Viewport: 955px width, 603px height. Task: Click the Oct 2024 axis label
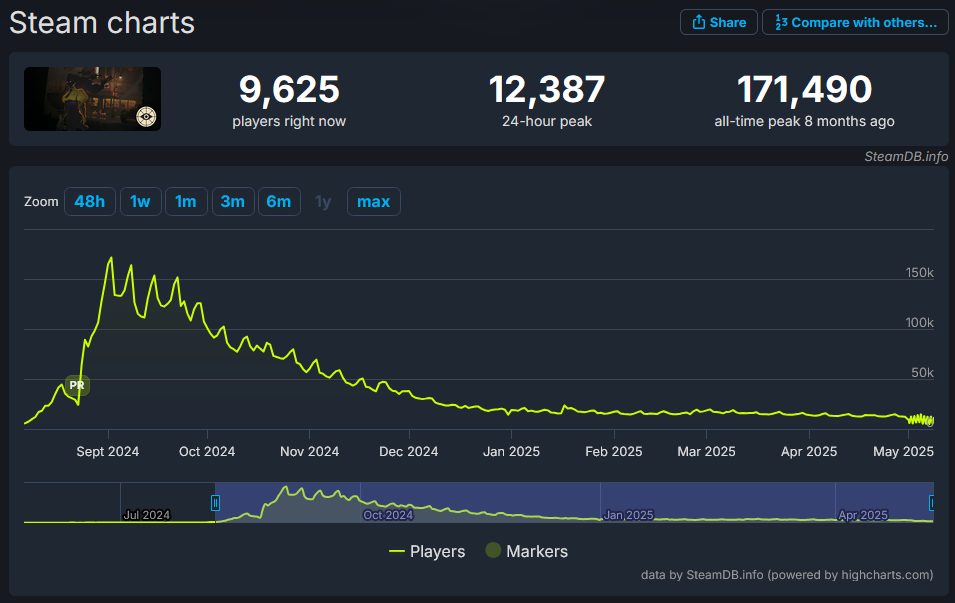pyautogui.click(x=207, y=451)
